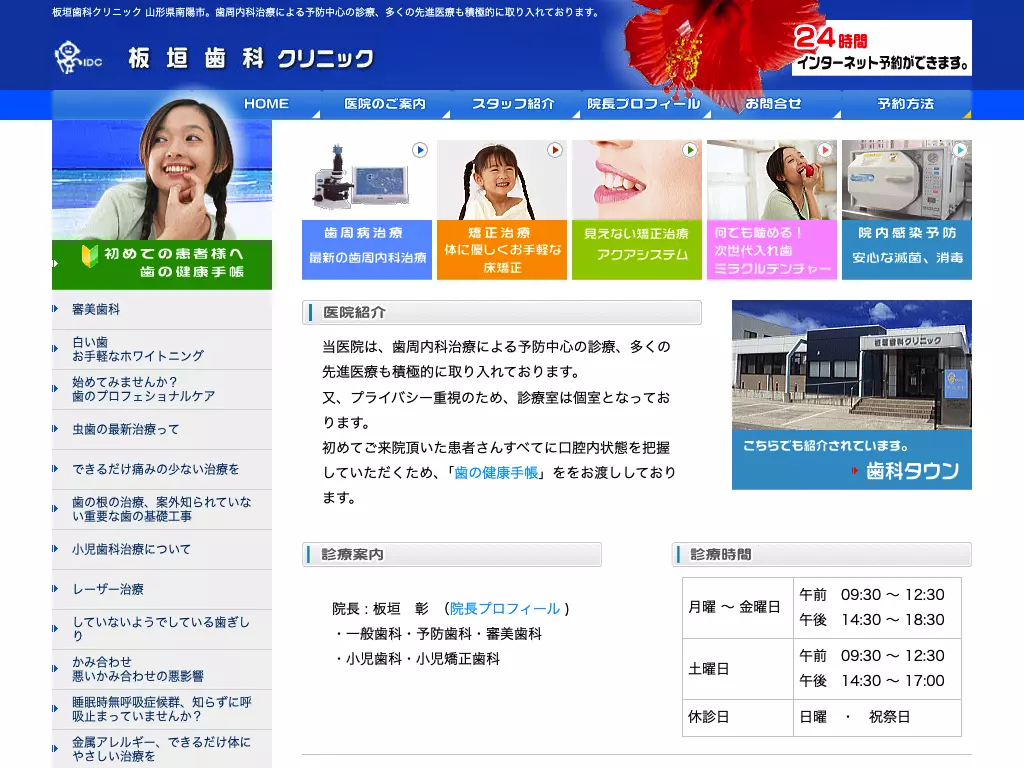Click the blue 安心な滅菌、消毒 label box
This screenshot has height=768, width=1024.
[906, 249]
